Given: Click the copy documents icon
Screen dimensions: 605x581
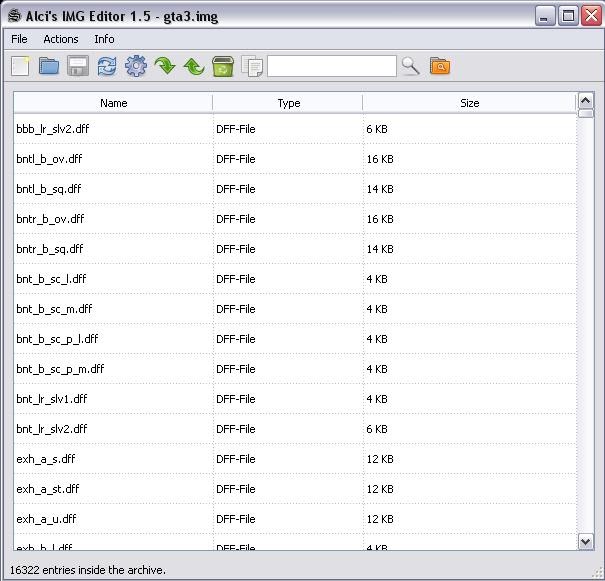Looking at the screenshot, I should point(252,66).
